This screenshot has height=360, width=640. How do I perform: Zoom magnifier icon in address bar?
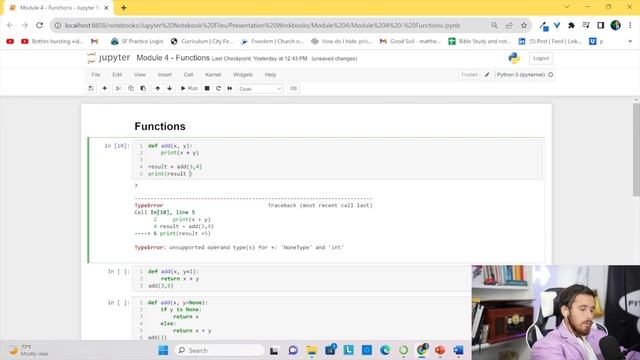[x=494, y=25]
